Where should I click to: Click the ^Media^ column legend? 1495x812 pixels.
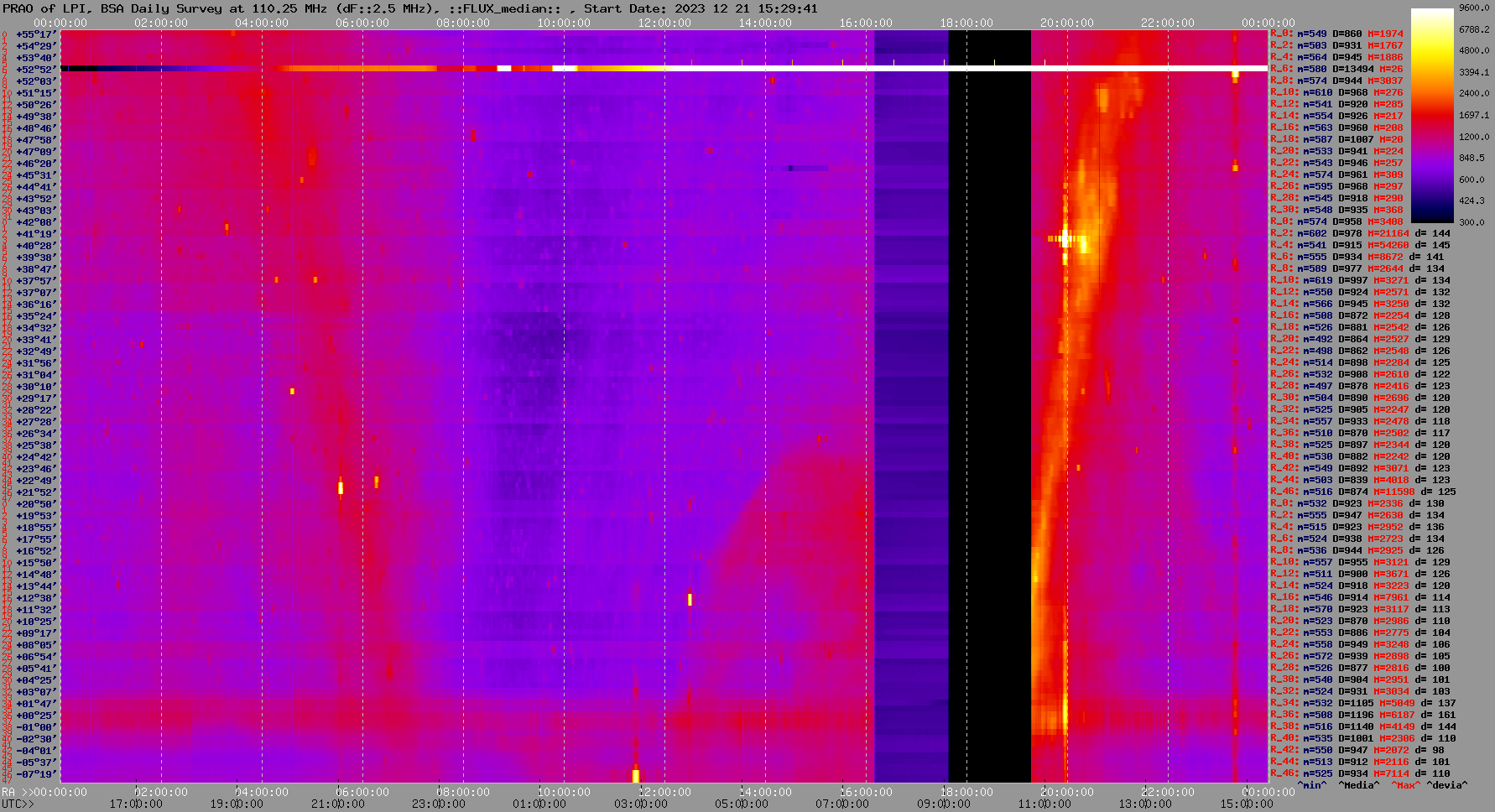tap(1359, 785)
